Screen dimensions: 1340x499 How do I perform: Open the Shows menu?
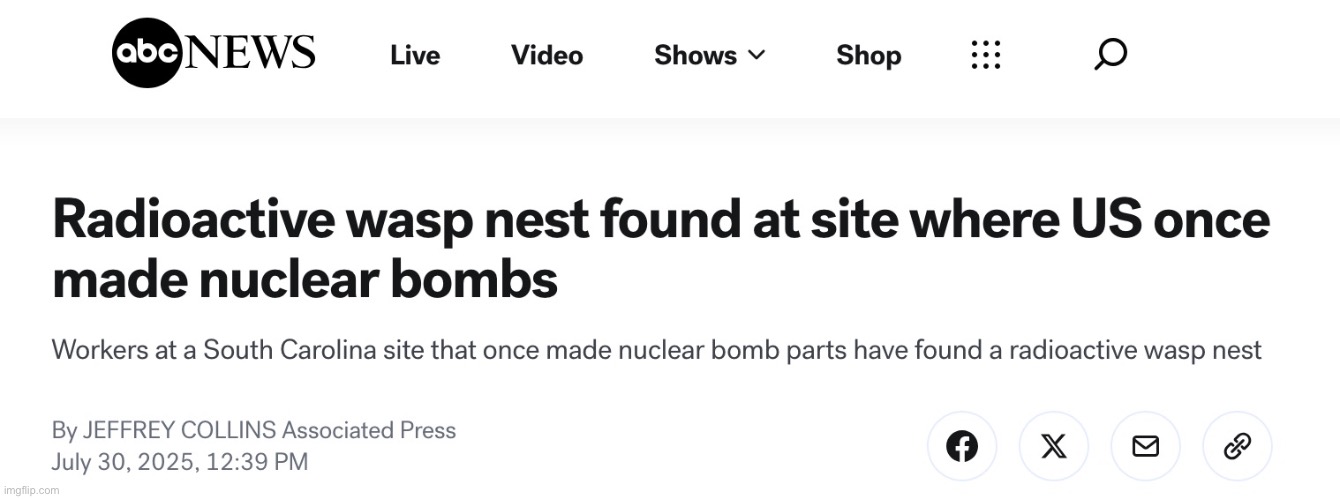point(695,55)
